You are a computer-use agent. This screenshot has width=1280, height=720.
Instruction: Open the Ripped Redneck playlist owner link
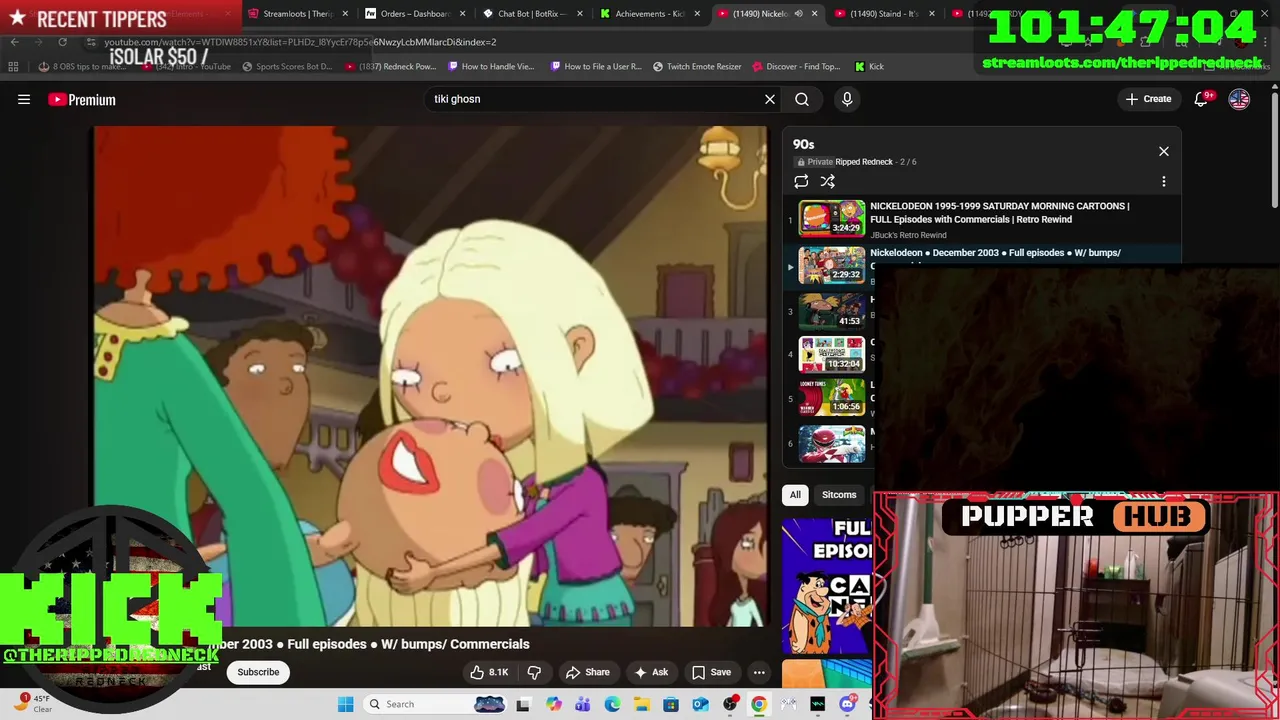864,162
